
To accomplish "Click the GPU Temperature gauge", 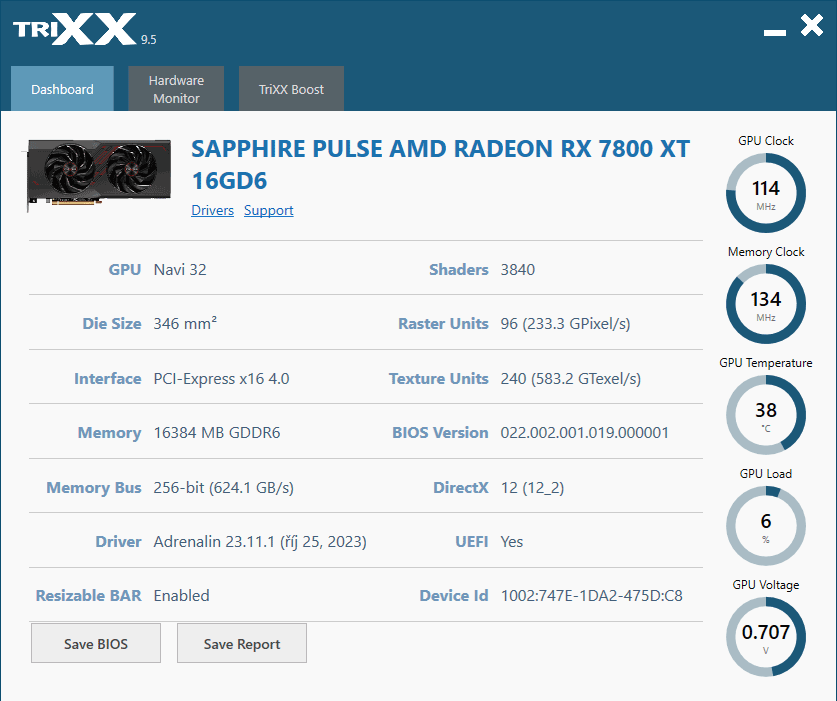I will pos(765,414).
